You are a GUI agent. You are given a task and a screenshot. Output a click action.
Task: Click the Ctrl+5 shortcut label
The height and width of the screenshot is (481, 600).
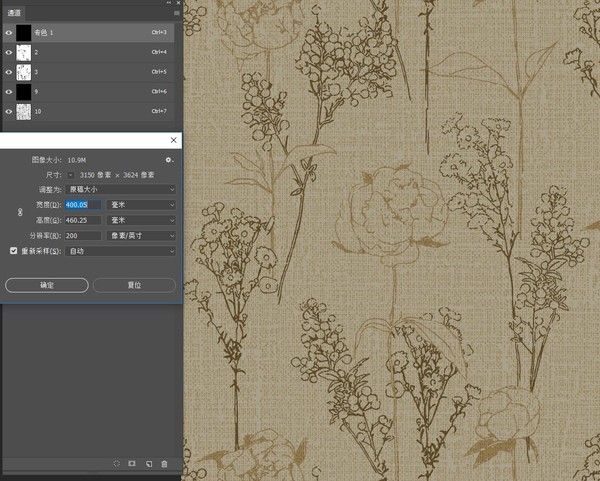pos(159,72)
